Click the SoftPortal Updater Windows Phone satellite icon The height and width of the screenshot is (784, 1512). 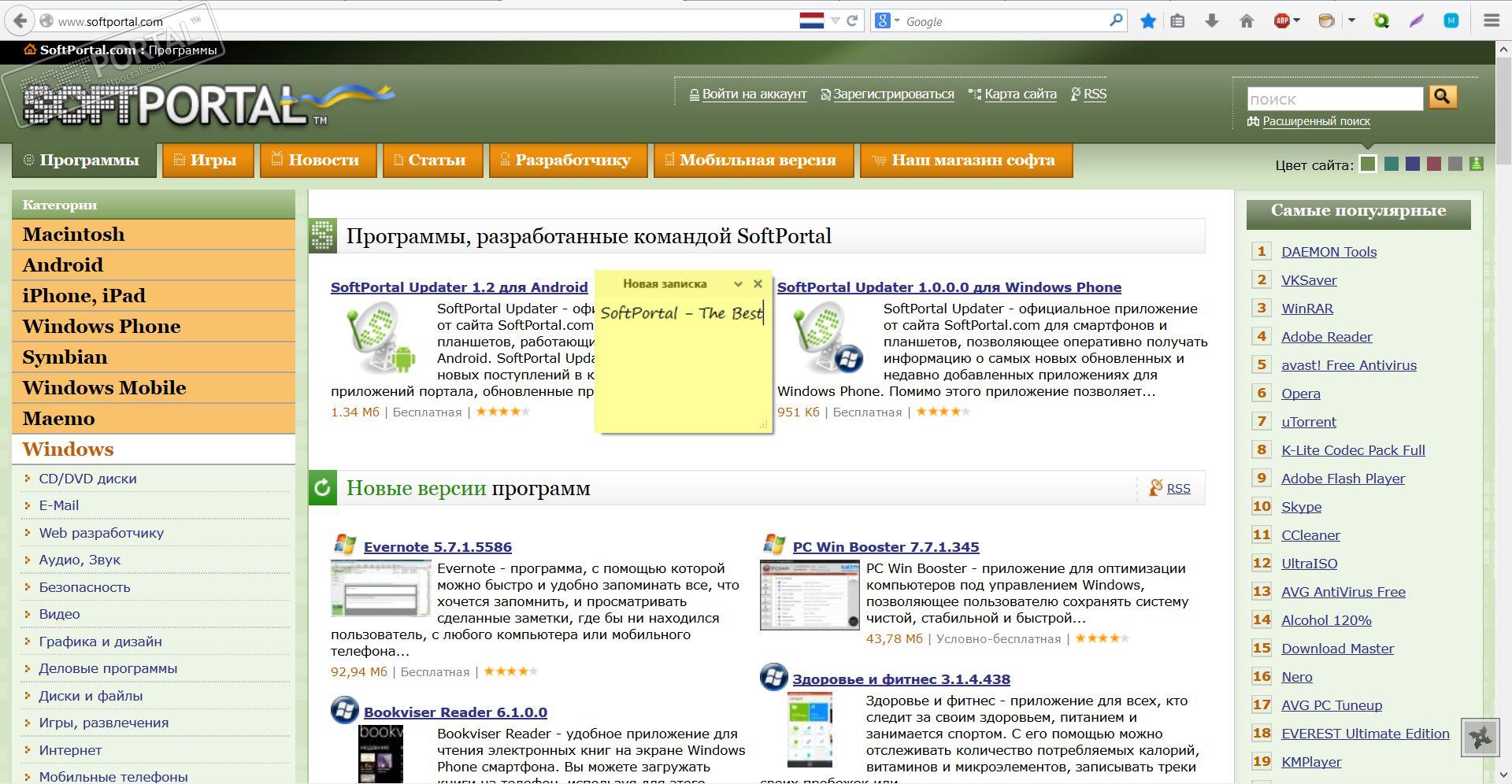(x=828, y=338)
